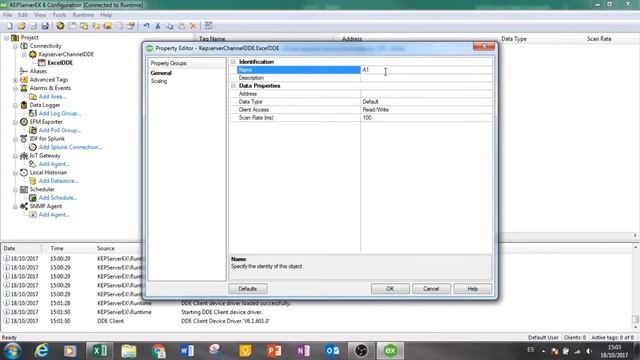Click the Save As disk icon in toolbar

pyautogui.click(x=45, y=26)
